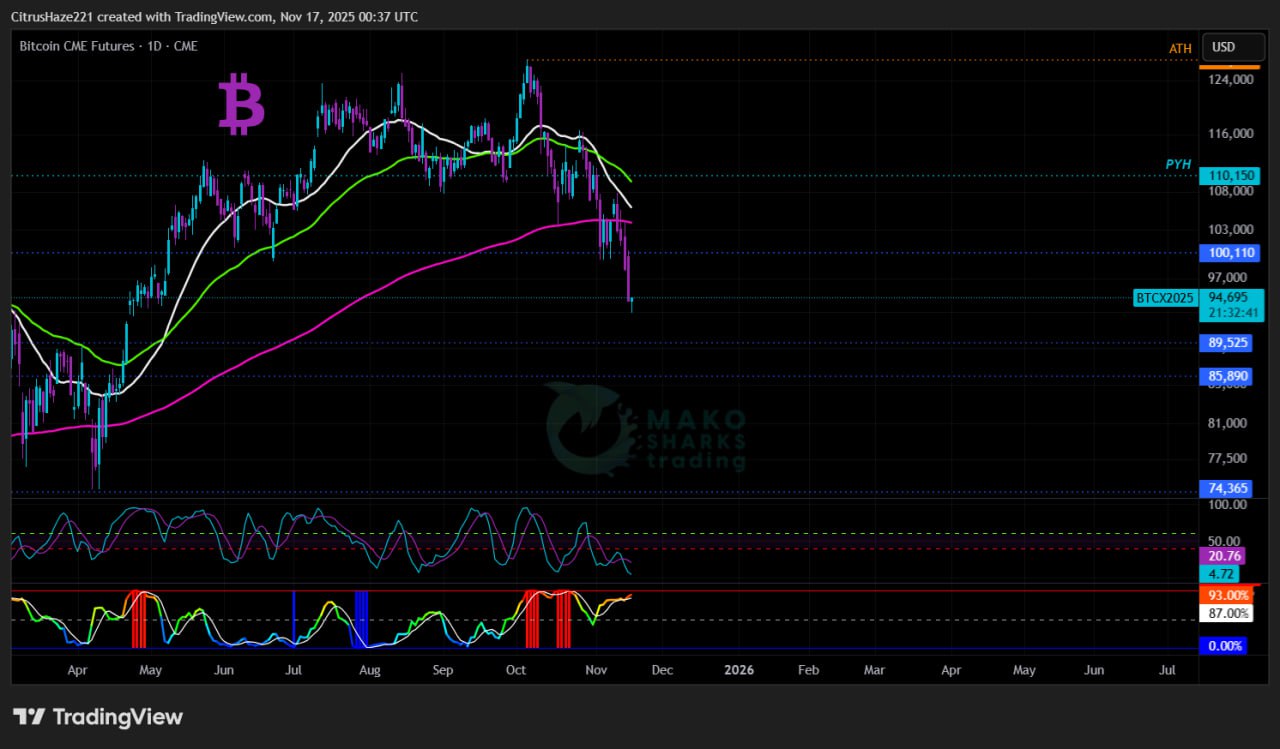This screenshot has height=749, width=1280.
Task: Click the cyan 4.72 oscillator value
Action: pyautogui.click(x=1222, y=574)
